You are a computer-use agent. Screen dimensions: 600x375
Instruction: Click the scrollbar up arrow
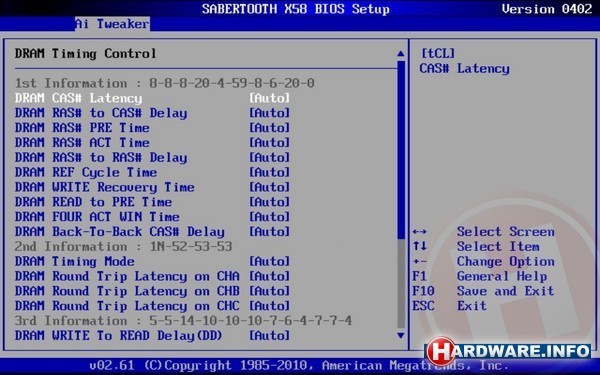tap(401, 54)
